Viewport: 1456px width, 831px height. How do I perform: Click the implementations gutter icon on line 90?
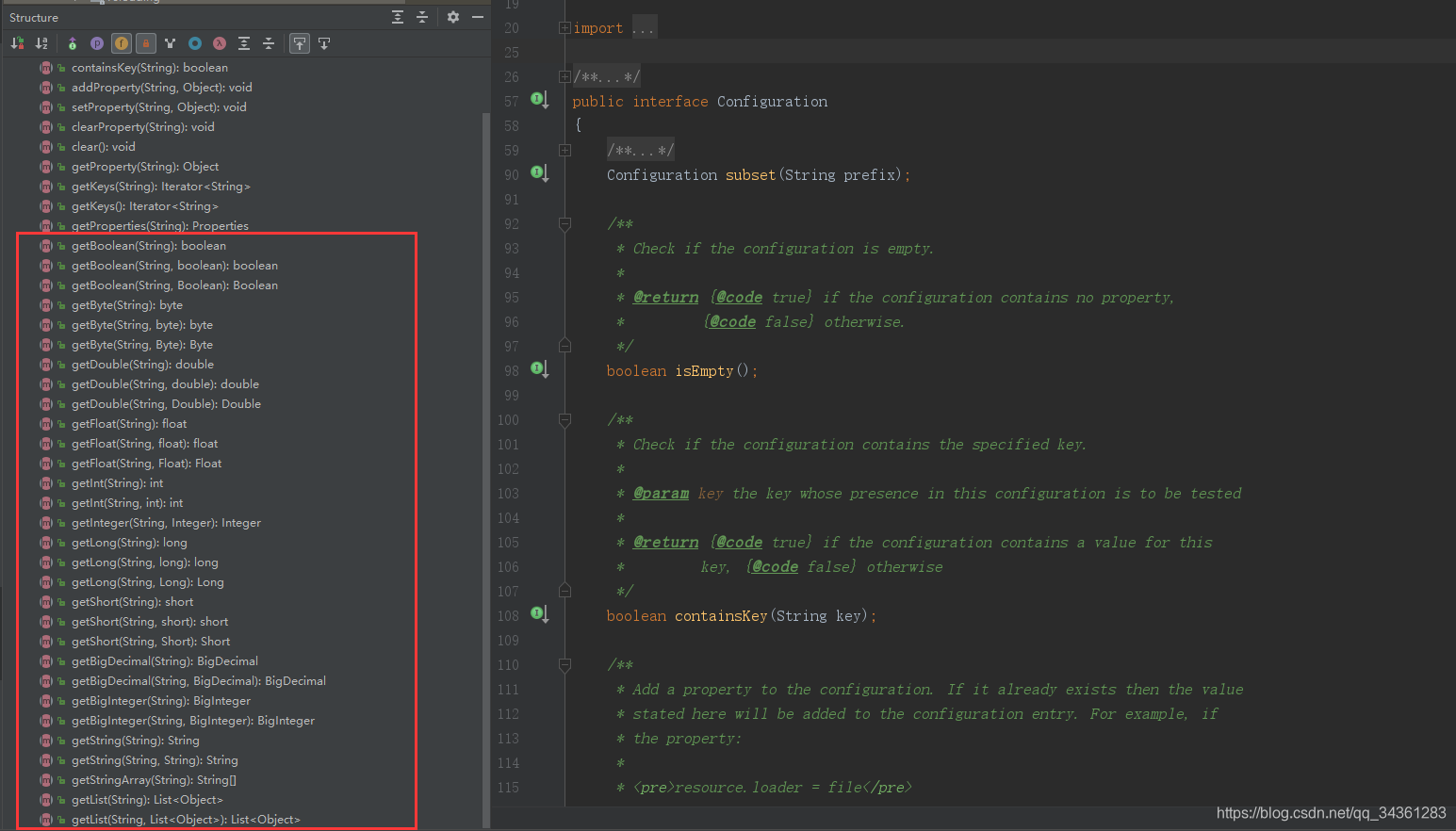coord(539,173)
